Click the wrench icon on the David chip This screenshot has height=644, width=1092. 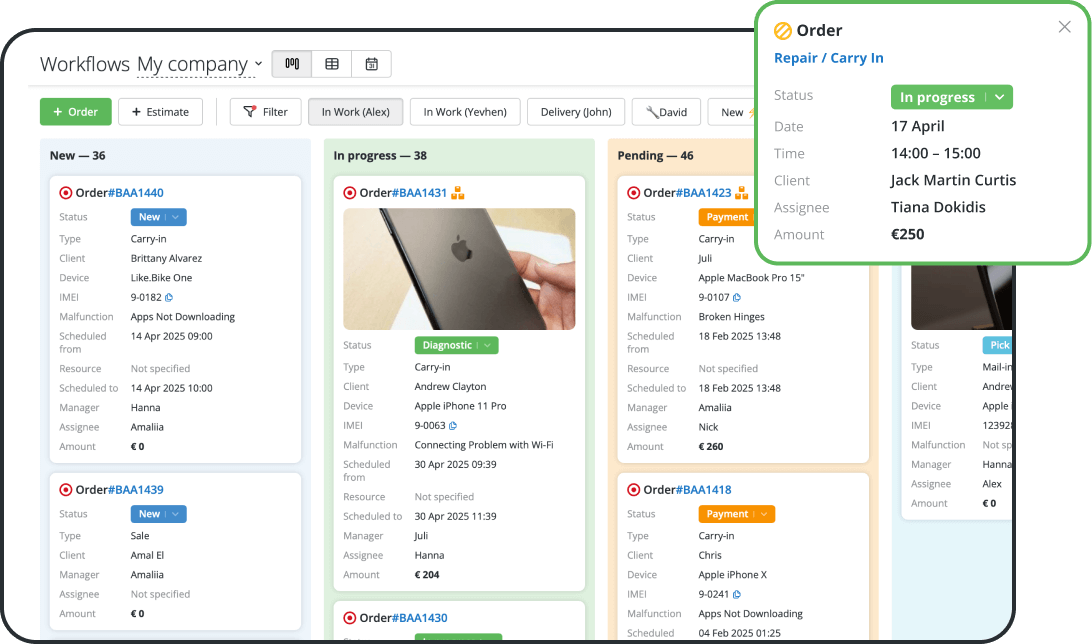click(650, 111)
